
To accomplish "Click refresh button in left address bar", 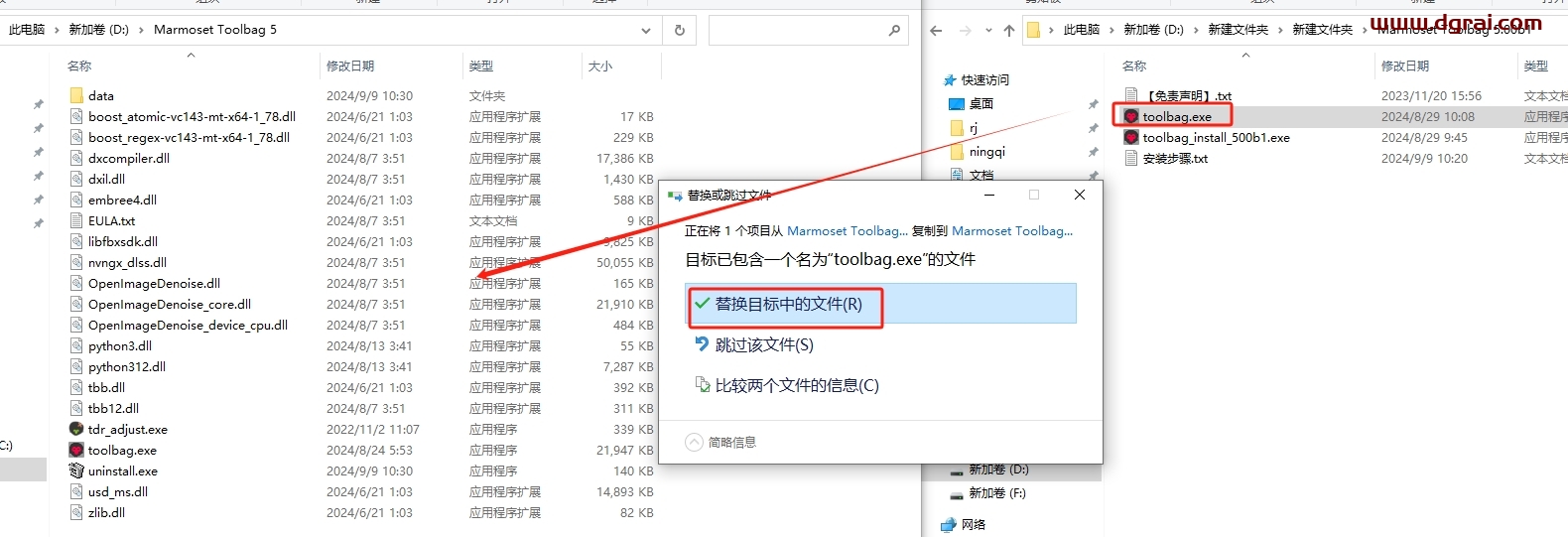I will click(680, 30).
